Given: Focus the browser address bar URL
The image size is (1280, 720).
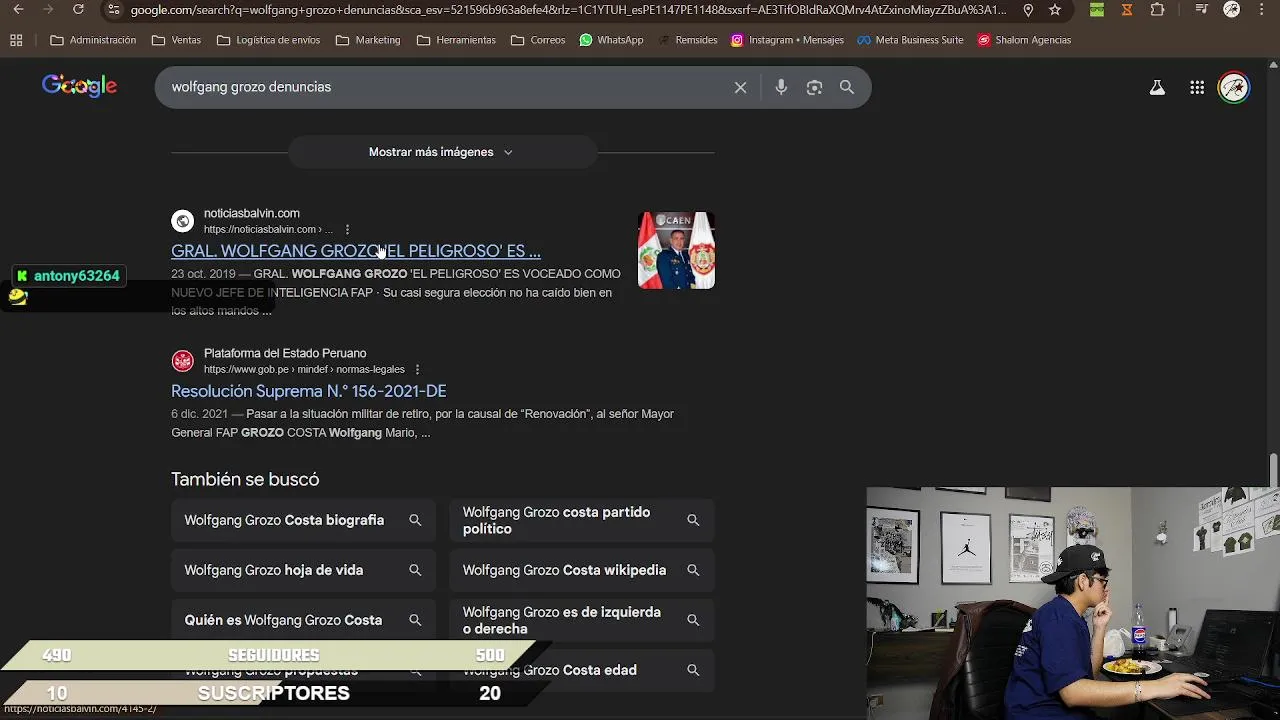Looking at the screenshot, I should point(568,10).
